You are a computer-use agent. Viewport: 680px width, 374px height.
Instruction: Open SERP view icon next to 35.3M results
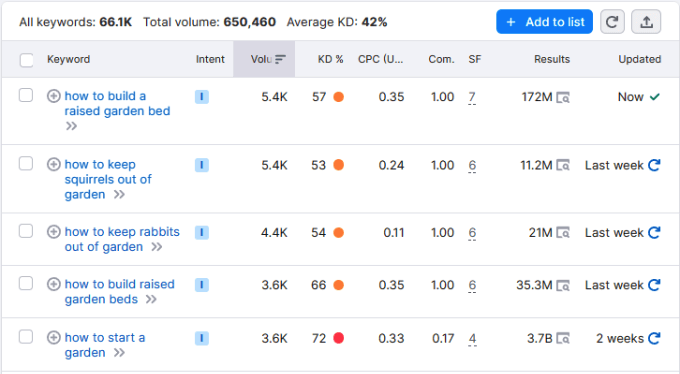pyautogui.click(x=563, y=286)
